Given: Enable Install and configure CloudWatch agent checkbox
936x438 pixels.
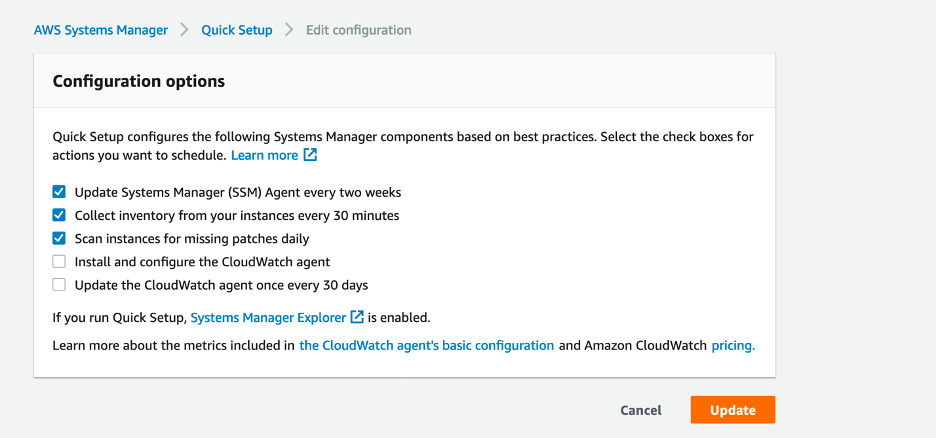Looking at the screenshot, I should tap(59, 262).
